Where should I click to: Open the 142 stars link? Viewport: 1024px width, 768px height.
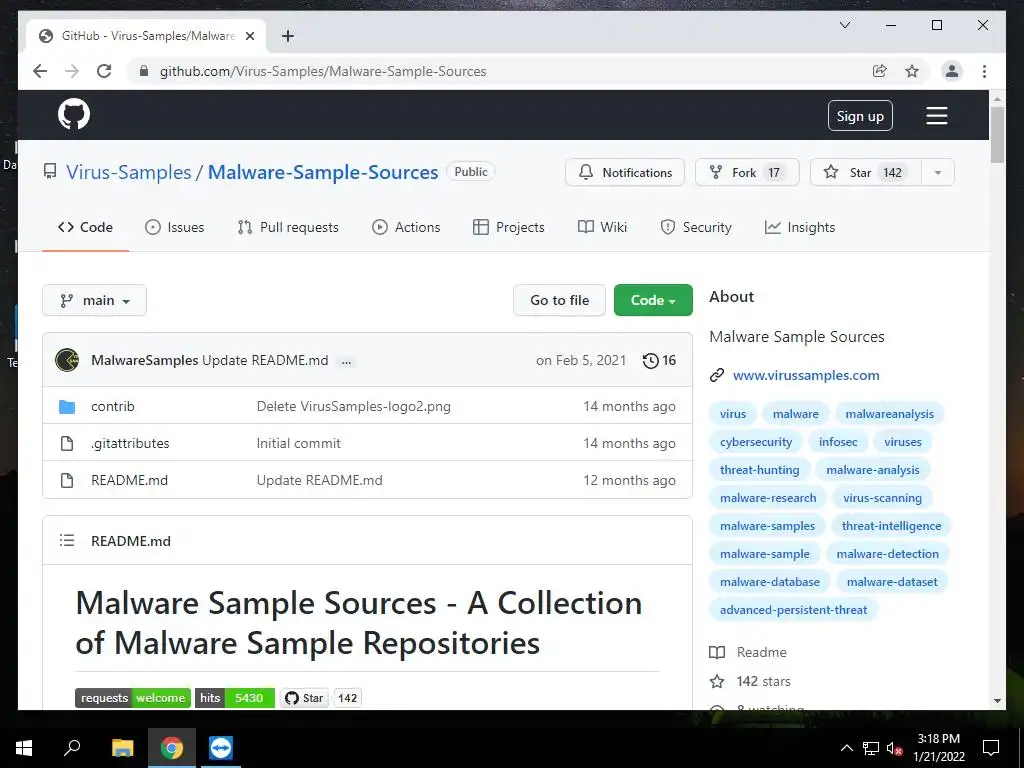click(750, 681)
